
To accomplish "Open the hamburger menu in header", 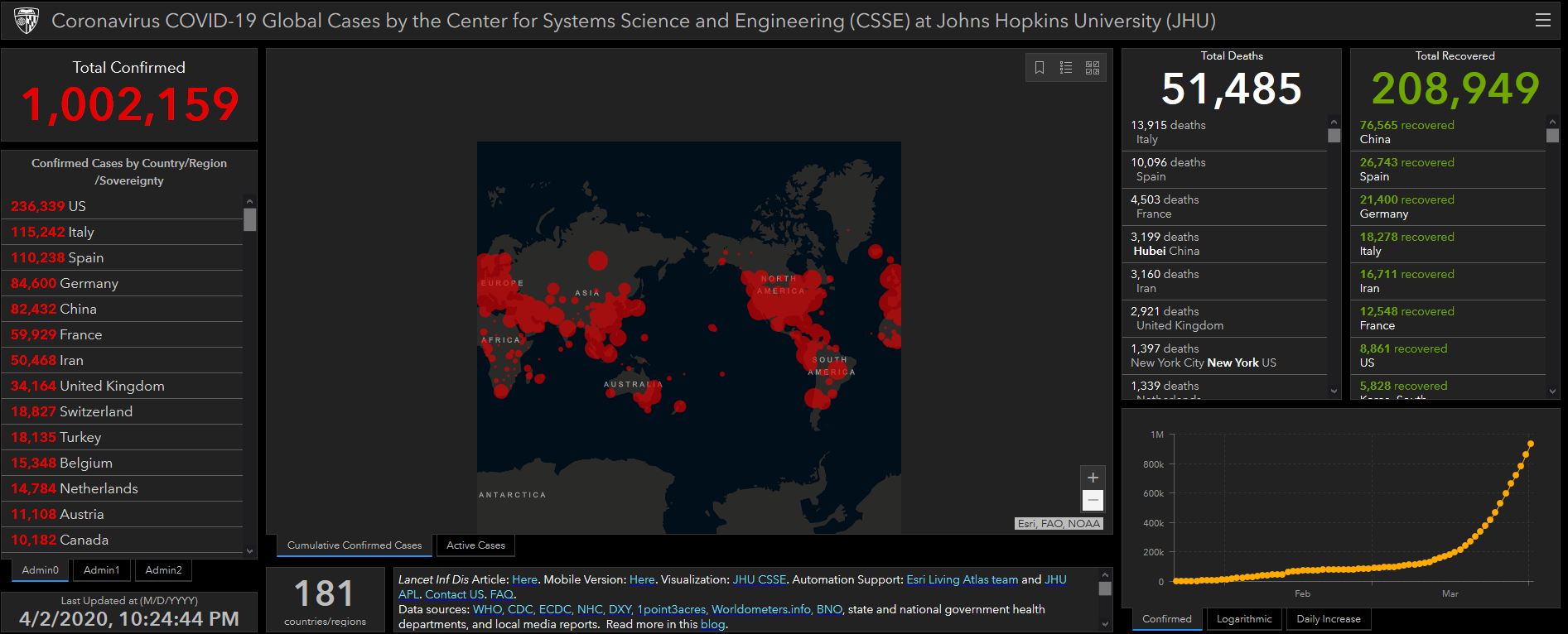I will click(1542, 20).
